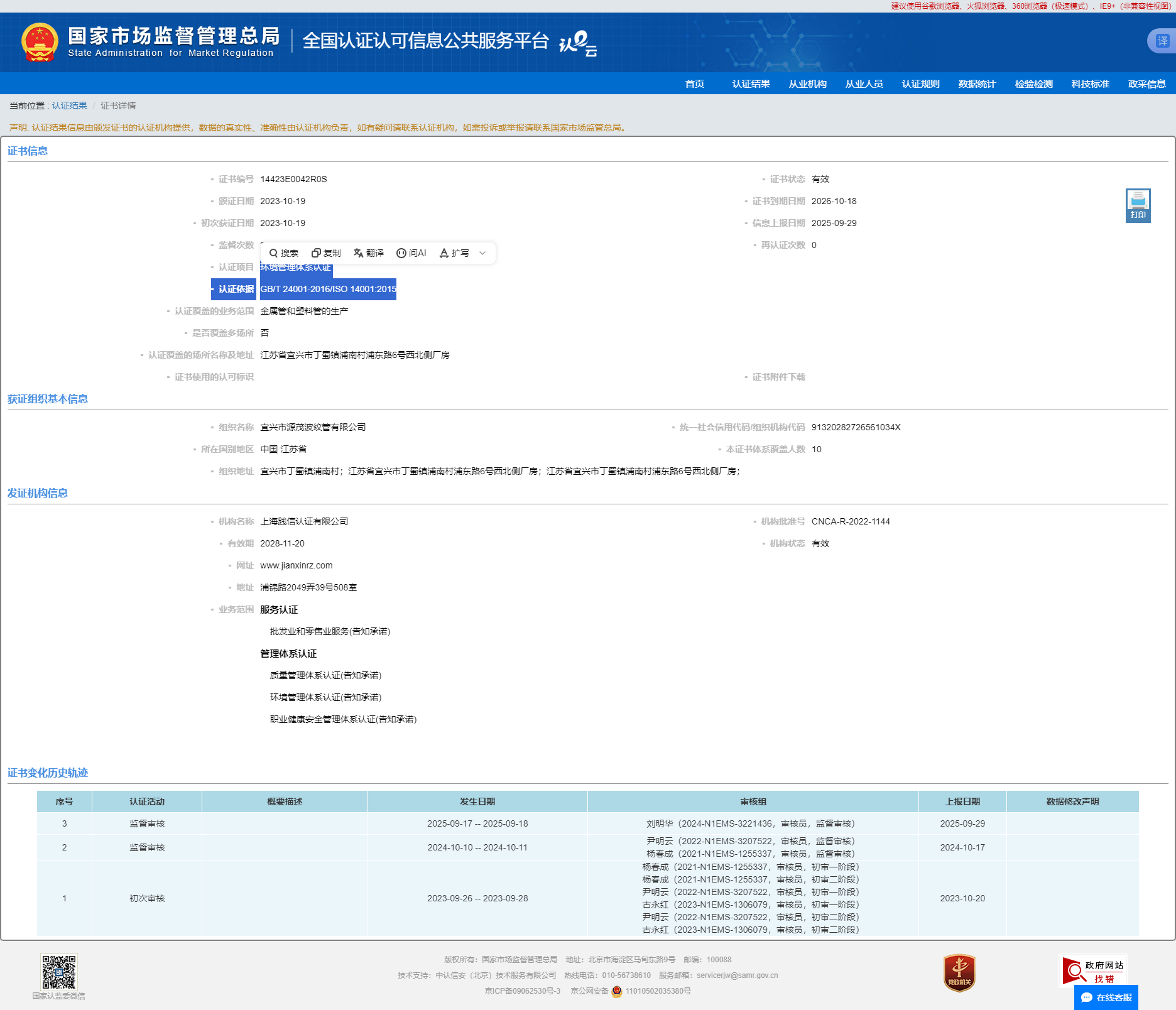This screenshot has height=1010, width=1176.
Task: Open the 检验检测 navigation item
Action: pos(1034,84)
